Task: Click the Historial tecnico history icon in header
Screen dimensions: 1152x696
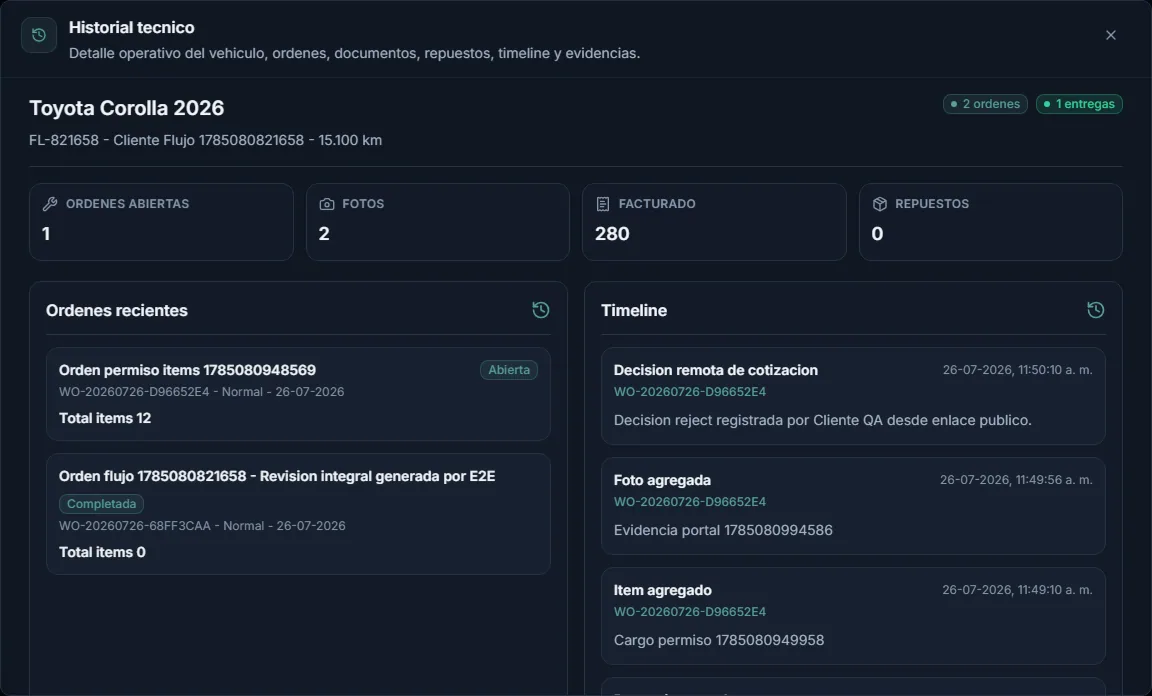Action: (x=39, y=35)
